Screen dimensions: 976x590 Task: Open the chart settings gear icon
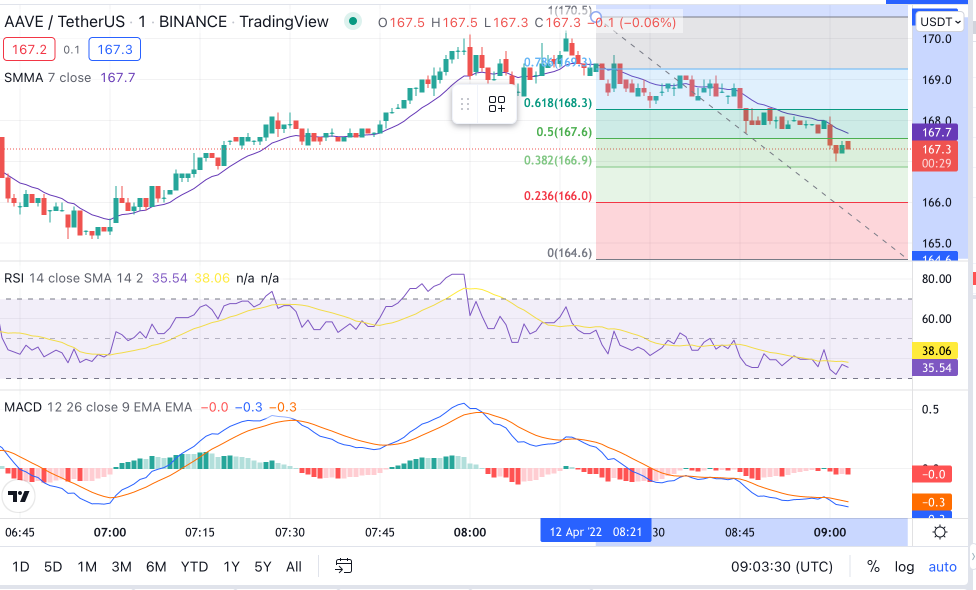(x=940, y=532)
